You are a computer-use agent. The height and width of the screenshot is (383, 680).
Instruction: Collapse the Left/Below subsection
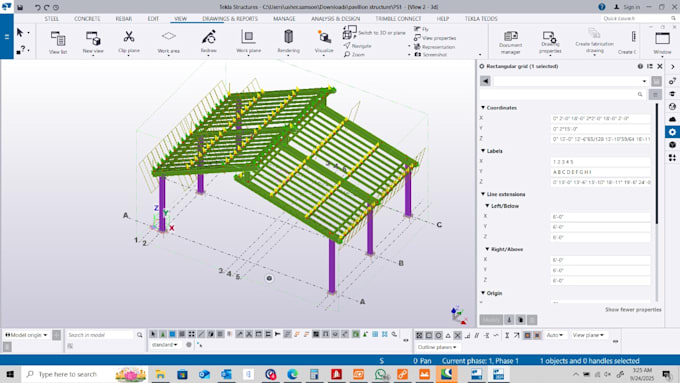(487, 206)
